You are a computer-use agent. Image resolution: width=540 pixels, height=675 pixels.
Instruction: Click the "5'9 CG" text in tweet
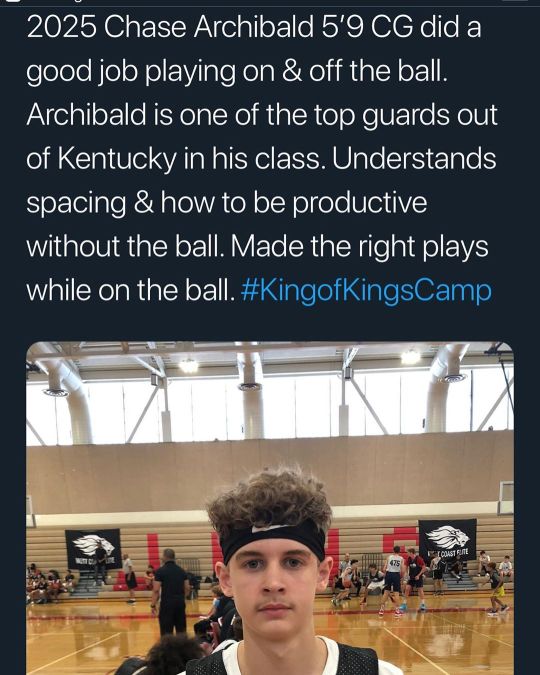click(367, 27)
